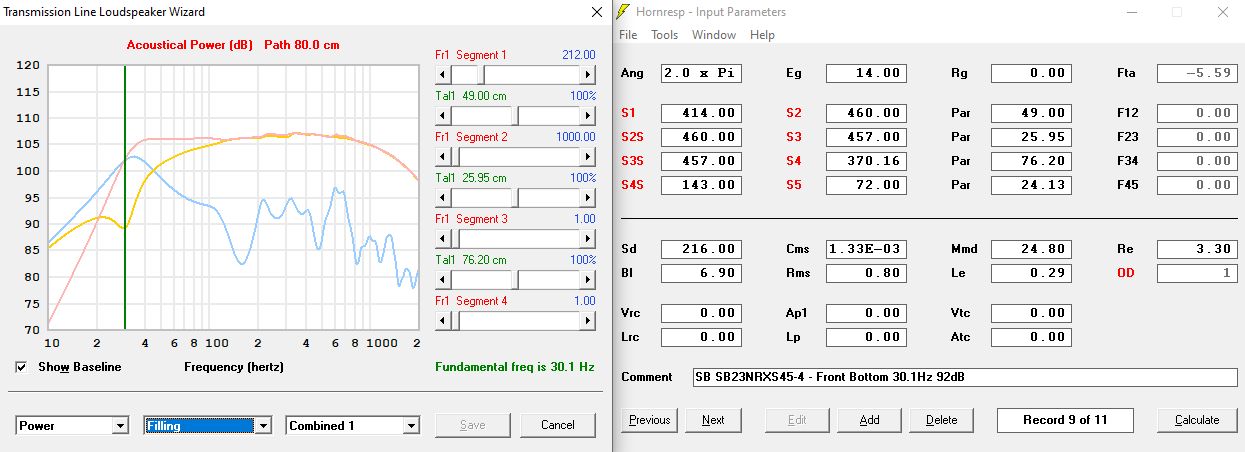The width and height of the screenshot is (1245, 452).
Task: Click the greyed Edit button
Action: [797, 420]
